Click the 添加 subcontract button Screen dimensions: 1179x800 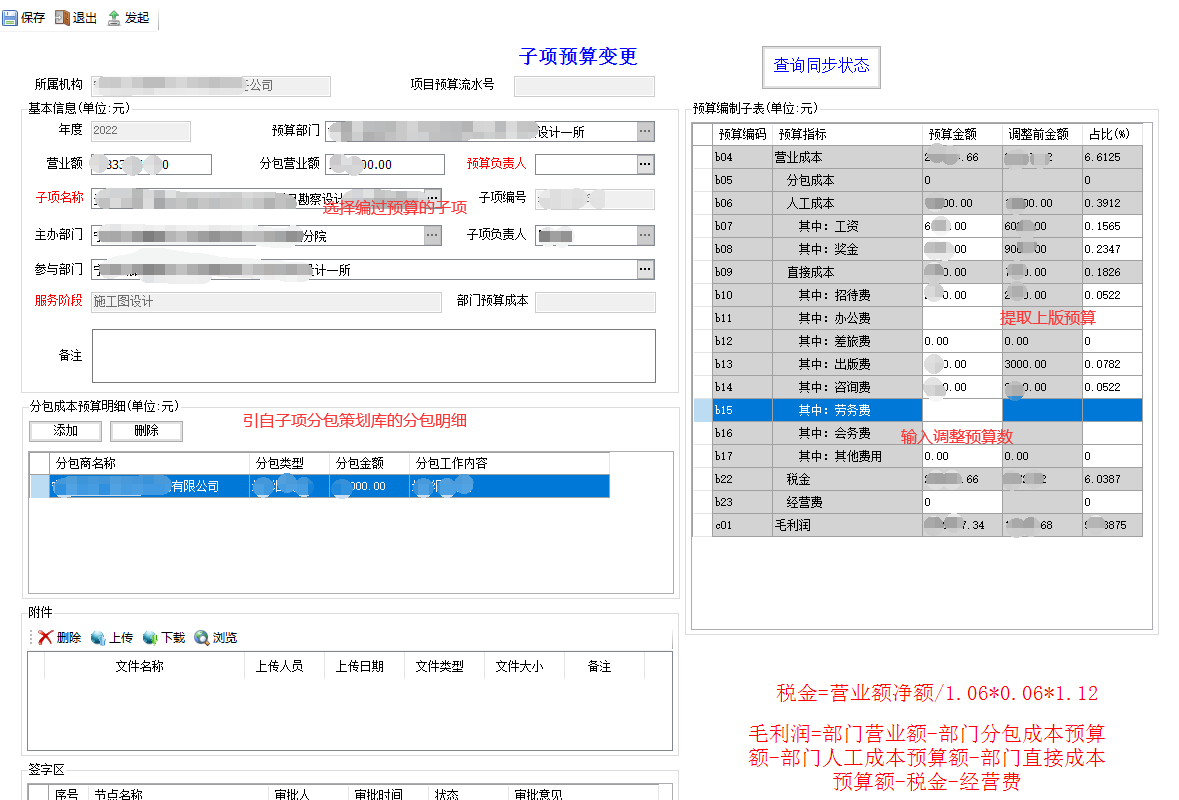[65, 431]
